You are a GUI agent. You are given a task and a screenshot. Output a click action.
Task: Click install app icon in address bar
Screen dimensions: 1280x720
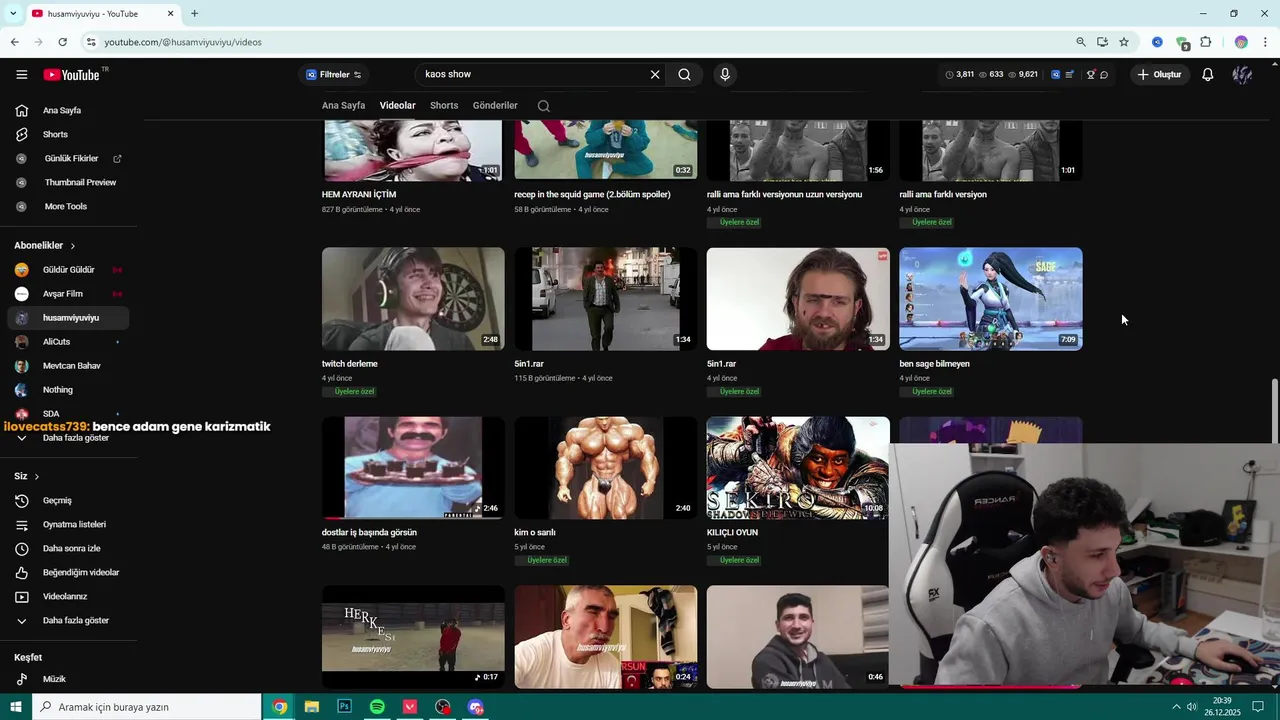(1102, 42)
